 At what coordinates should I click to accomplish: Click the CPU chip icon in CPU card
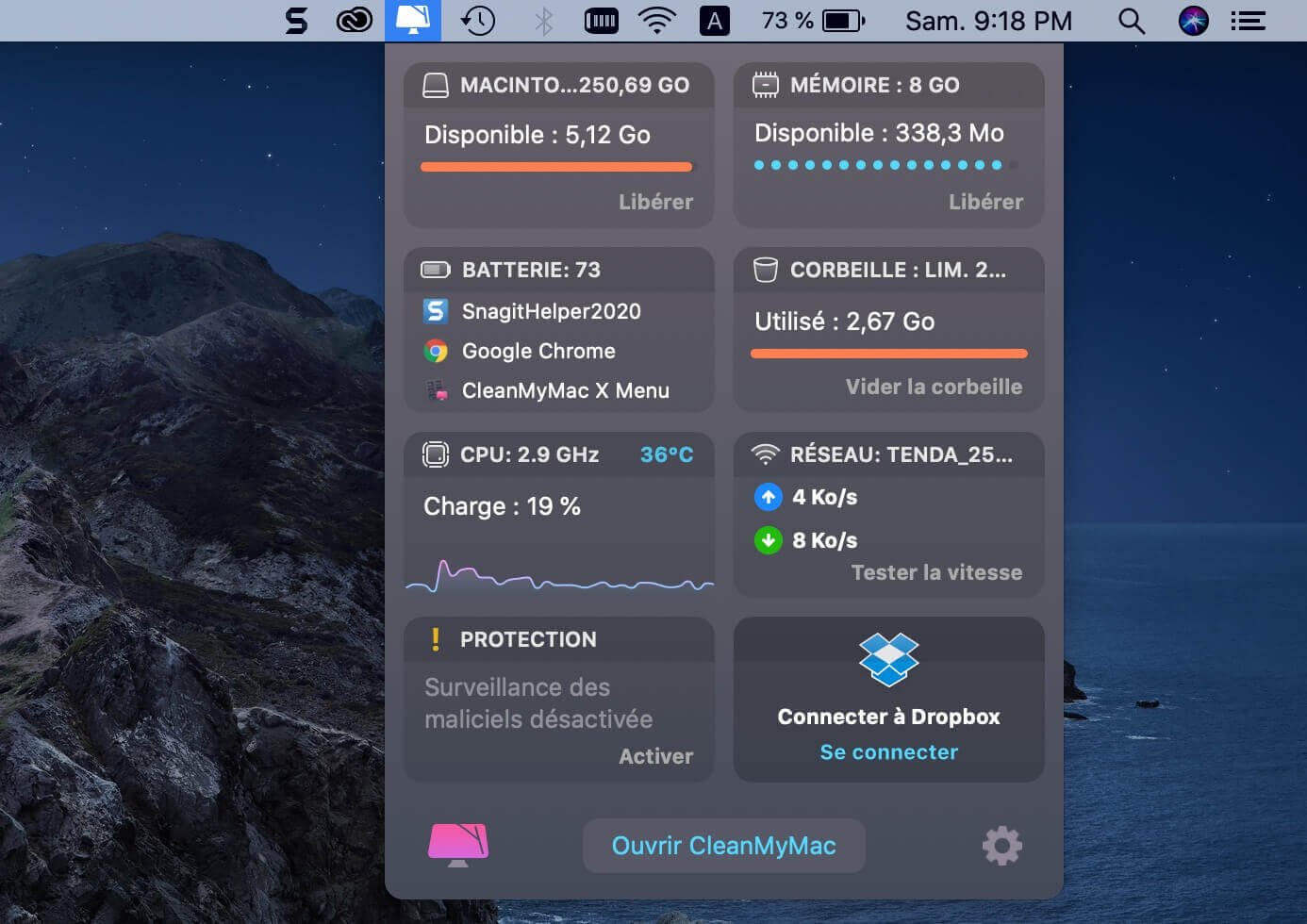point(435,454)
